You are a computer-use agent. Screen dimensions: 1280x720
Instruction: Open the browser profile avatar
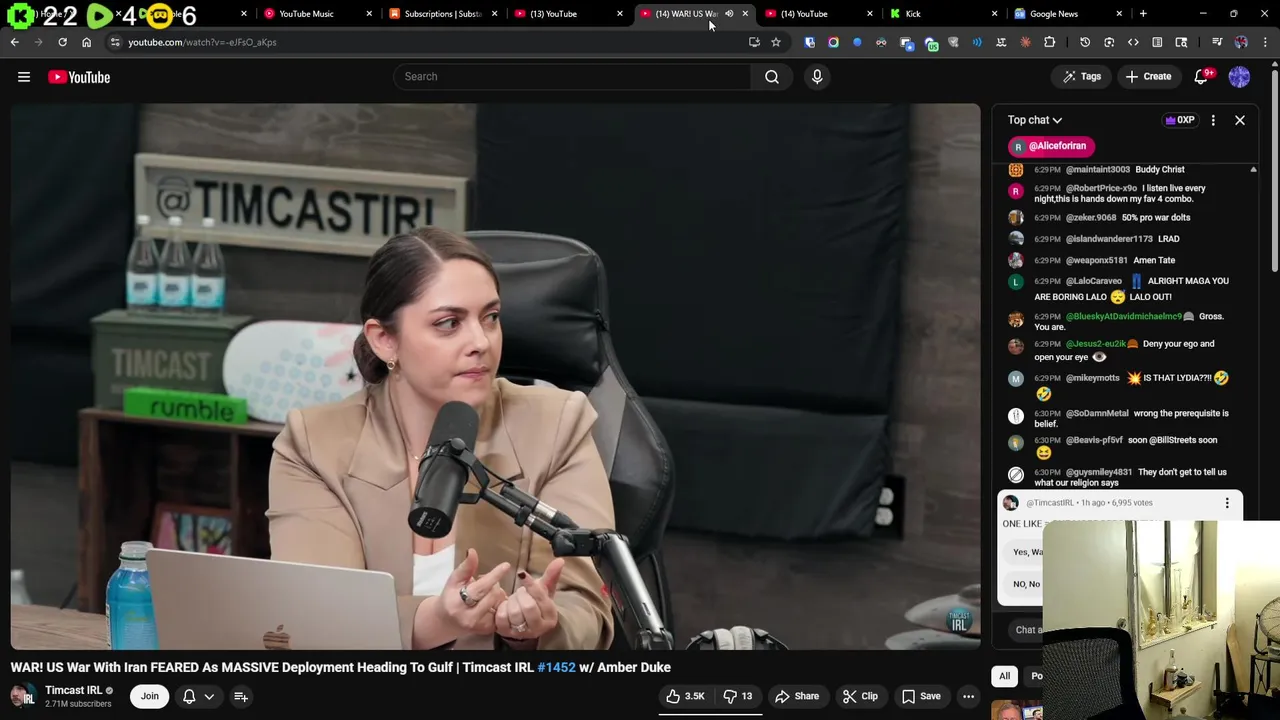1241,42
